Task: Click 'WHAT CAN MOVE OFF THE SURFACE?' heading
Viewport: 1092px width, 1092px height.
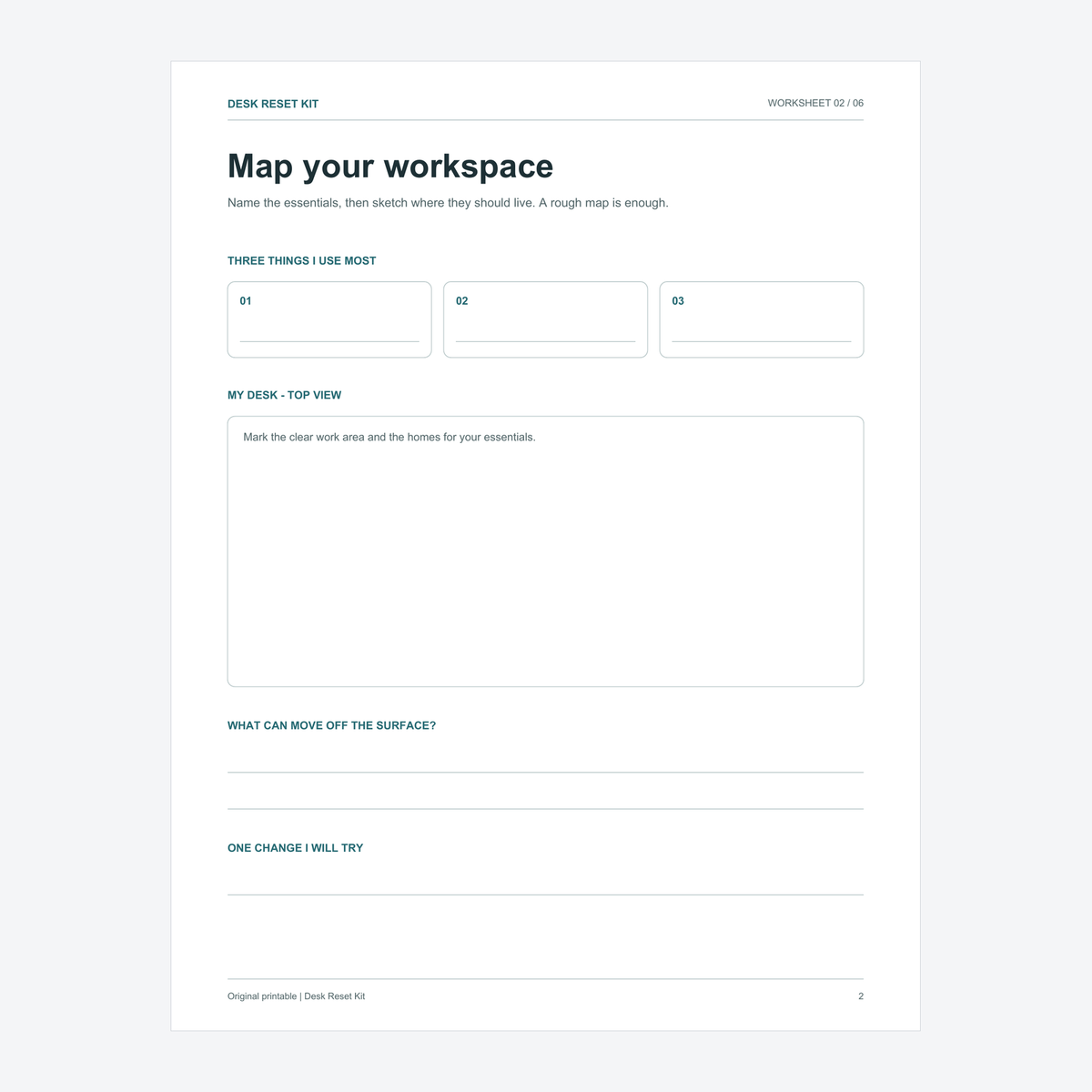Action: click(331, 725)
